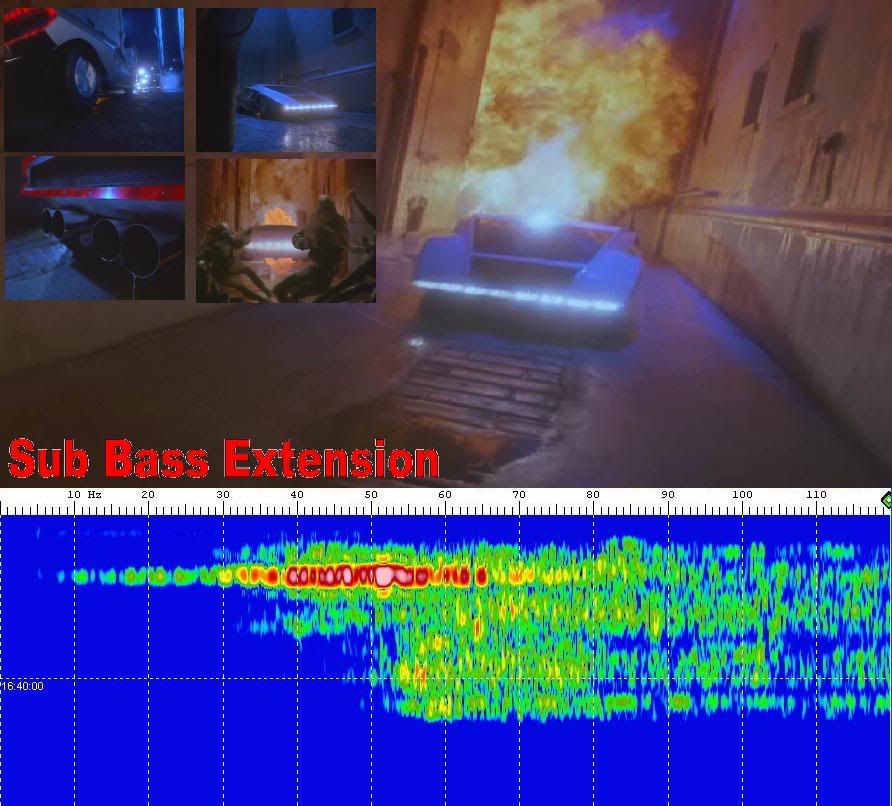This screenshot has width=892, height=806.
Task: Click the 10 Hz ruler label
Action: (x=84, y=495)
